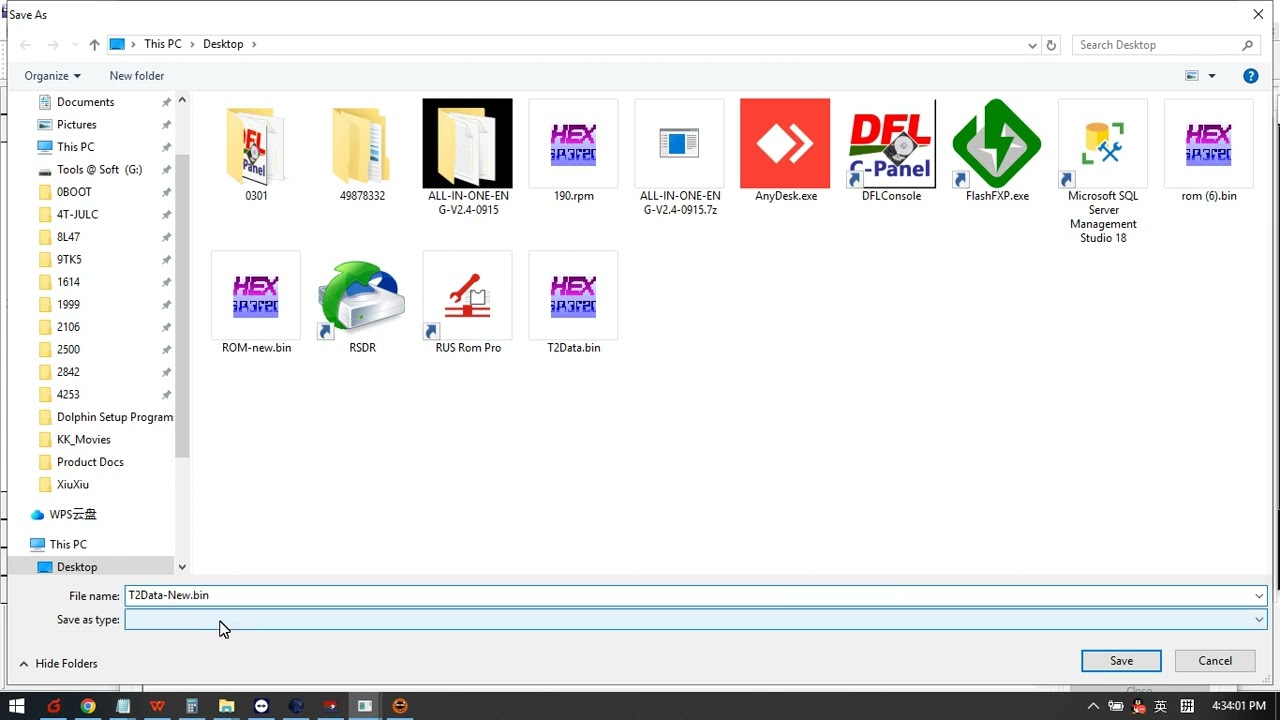Open the dialog Help button

(x=1250, y=76)
